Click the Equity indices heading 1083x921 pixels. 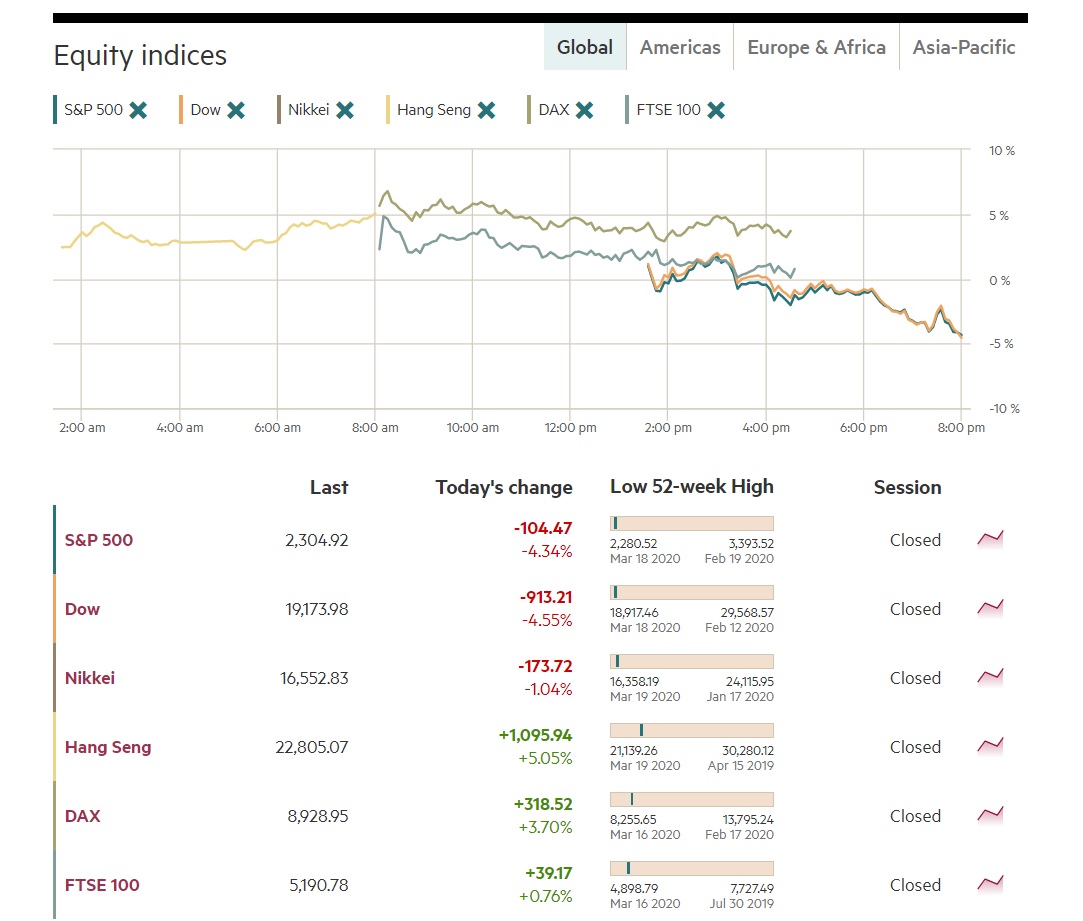pyautogui.click(x=140, y=55)
